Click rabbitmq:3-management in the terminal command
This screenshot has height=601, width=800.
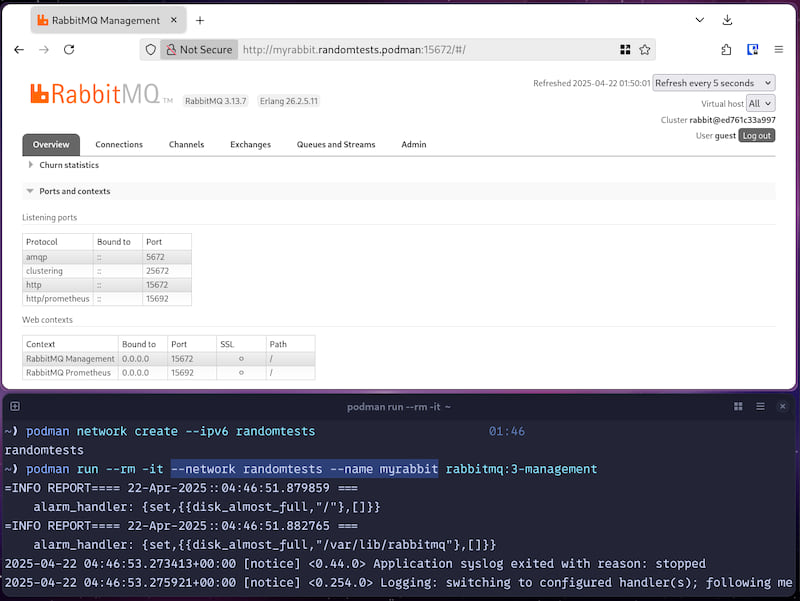[x=521, y=469]
